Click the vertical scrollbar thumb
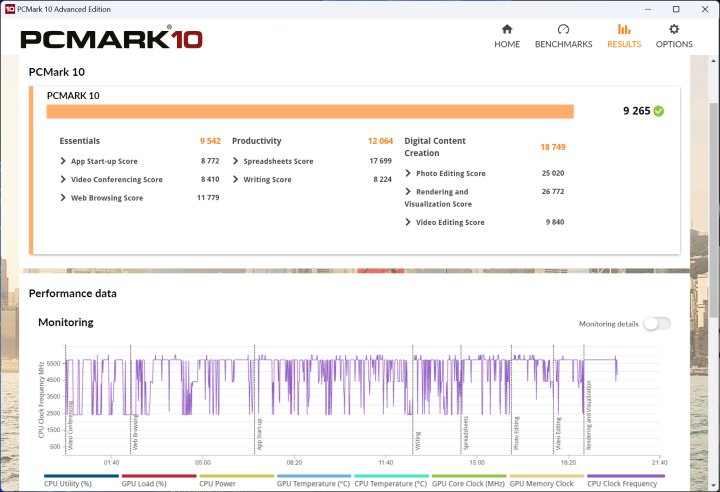720x492 pixels. [713, 209]
